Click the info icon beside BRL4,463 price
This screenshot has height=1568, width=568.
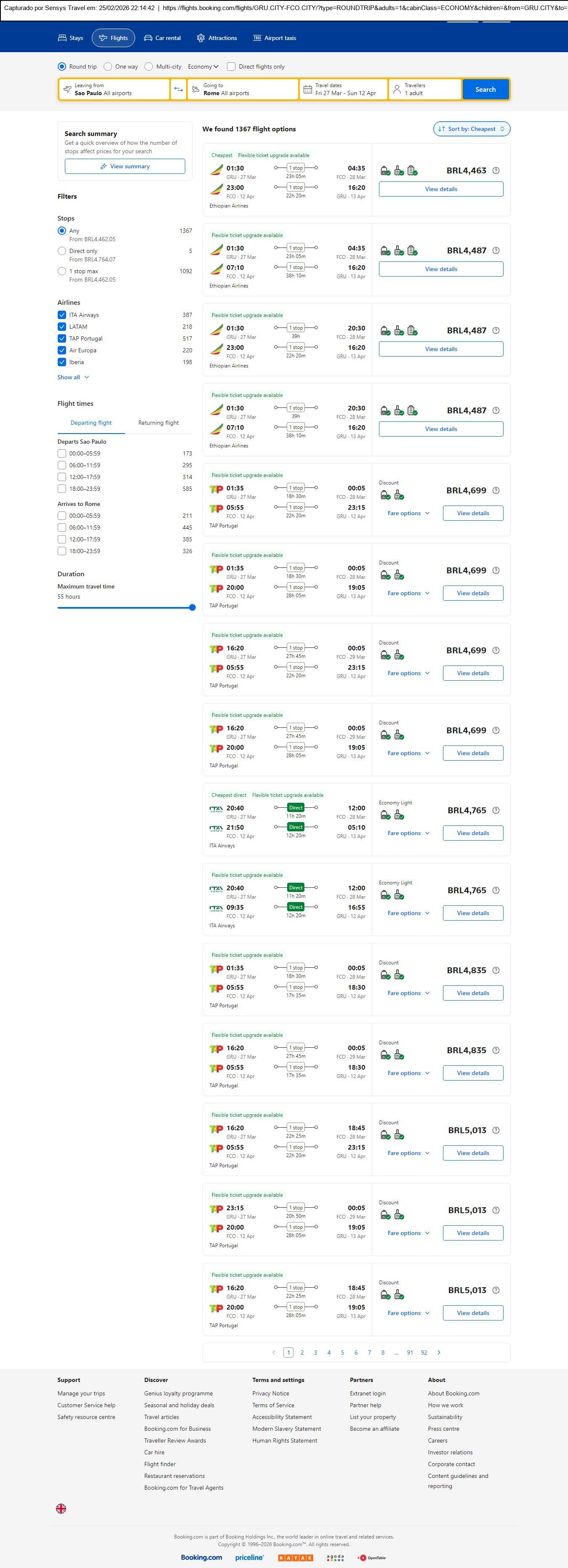(x=496, y=170)
